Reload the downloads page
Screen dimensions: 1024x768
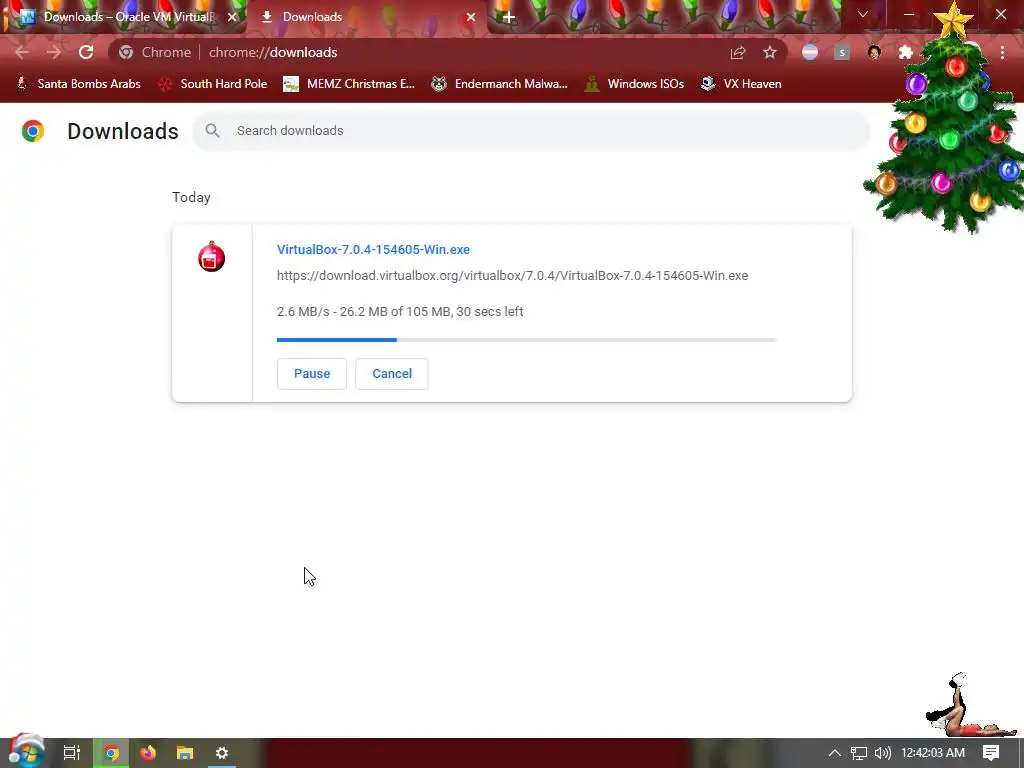[86, 52]
